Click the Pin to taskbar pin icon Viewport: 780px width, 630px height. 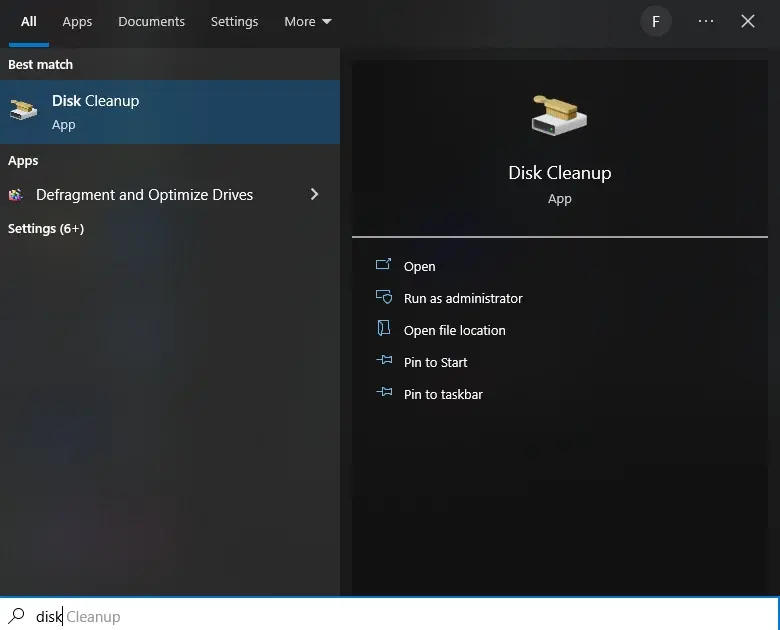384,392
